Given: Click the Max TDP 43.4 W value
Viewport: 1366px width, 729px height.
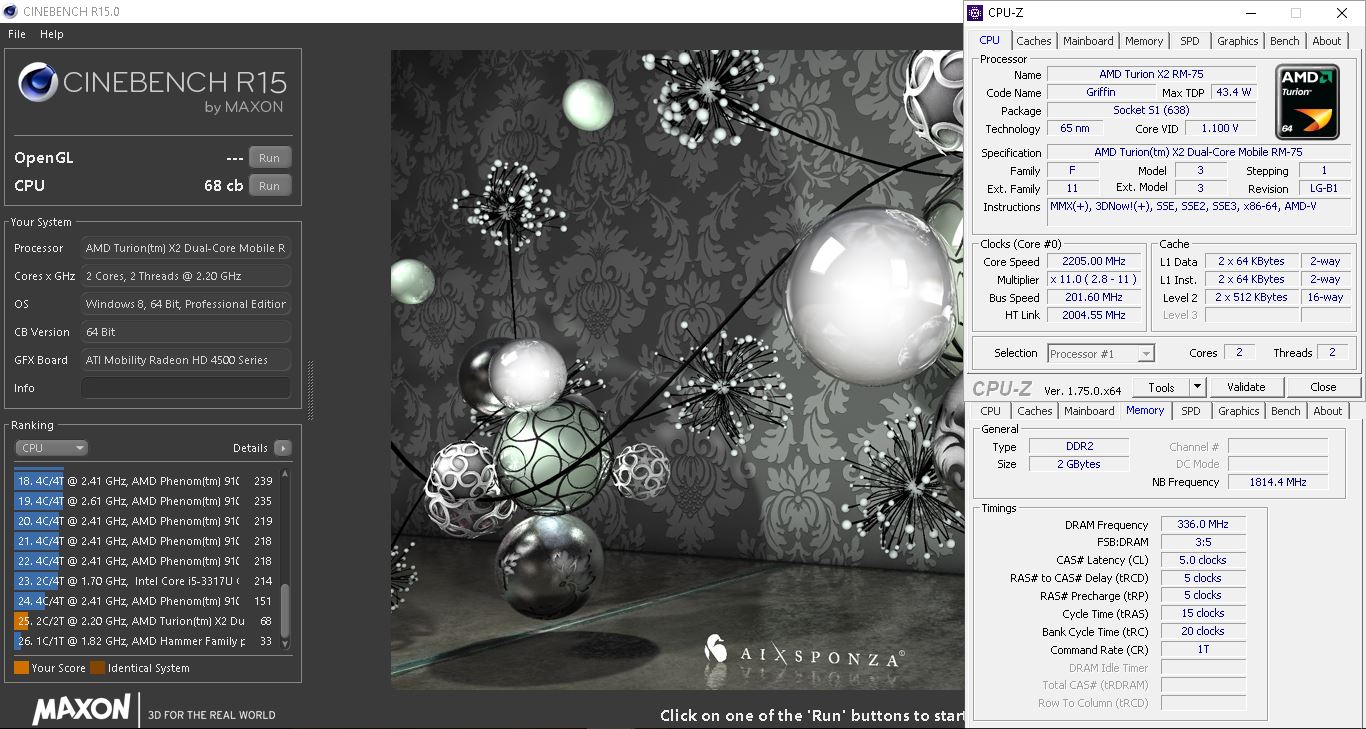Looking at the screenshot, I should (x=1233, y=93).
